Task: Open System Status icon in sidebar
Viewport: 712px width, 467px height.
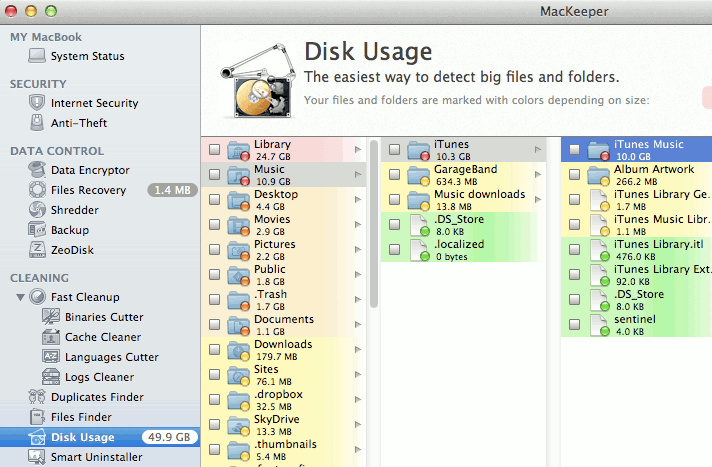Action: [x=37, y=56]
